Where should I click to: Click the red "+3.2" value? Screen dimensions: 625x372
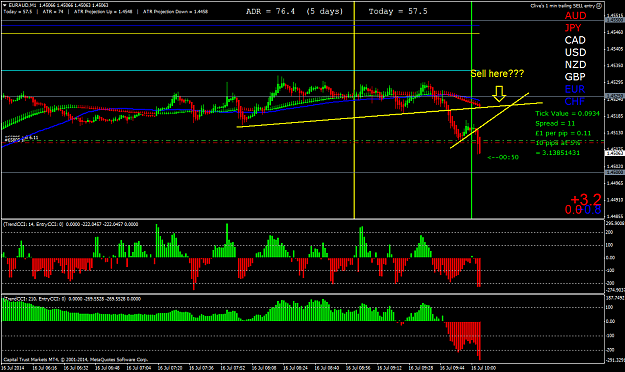[586, 199]
